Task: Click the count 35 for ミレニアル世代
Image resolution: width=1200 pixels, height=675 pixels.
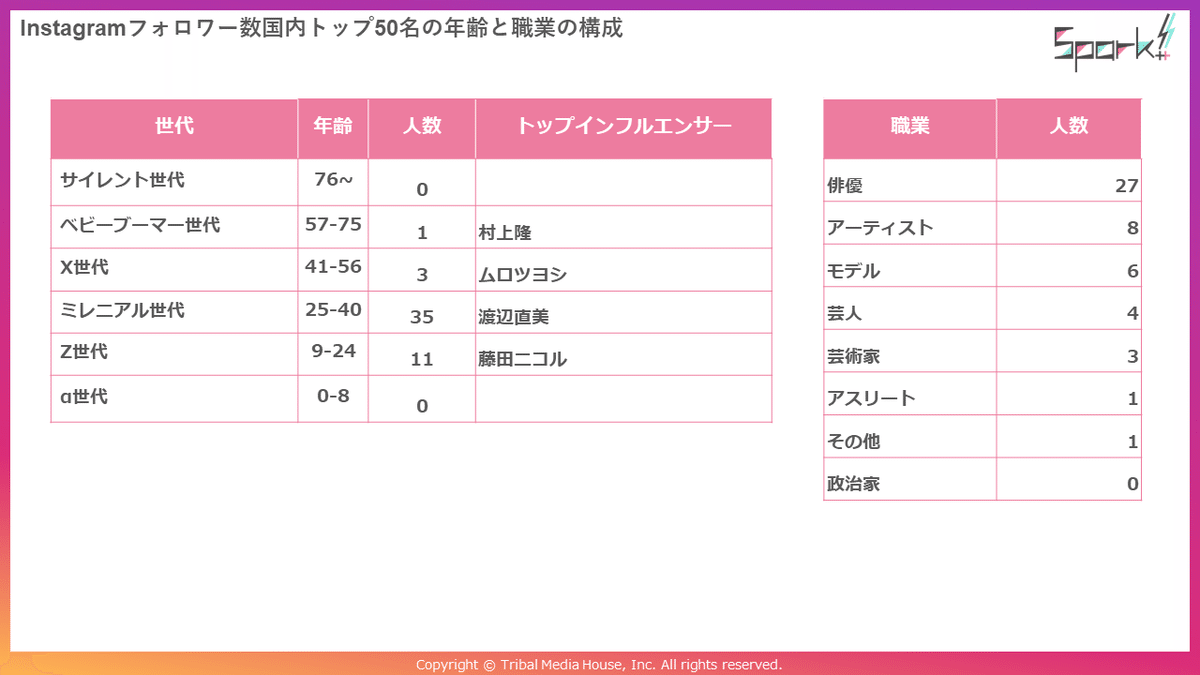Action: coord(422,317)
